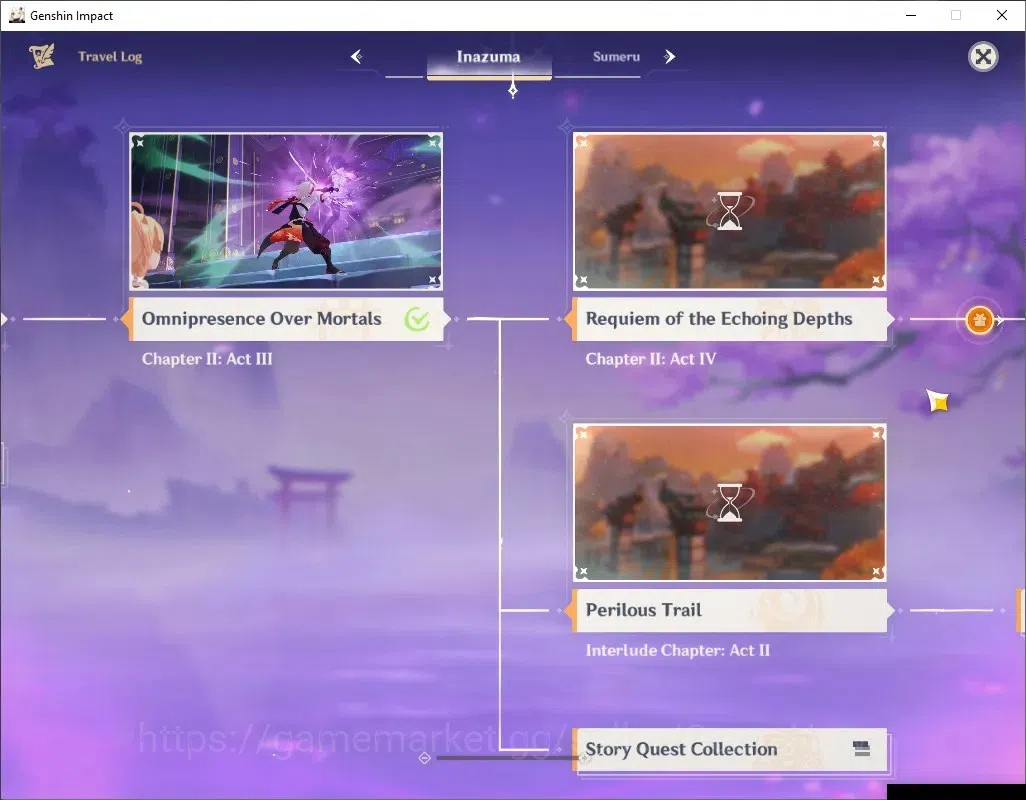Open Requiem of the Echoing Depths thumbnail
The width and height of the screenshot is (1026, 800).
(x=730, y=211)
